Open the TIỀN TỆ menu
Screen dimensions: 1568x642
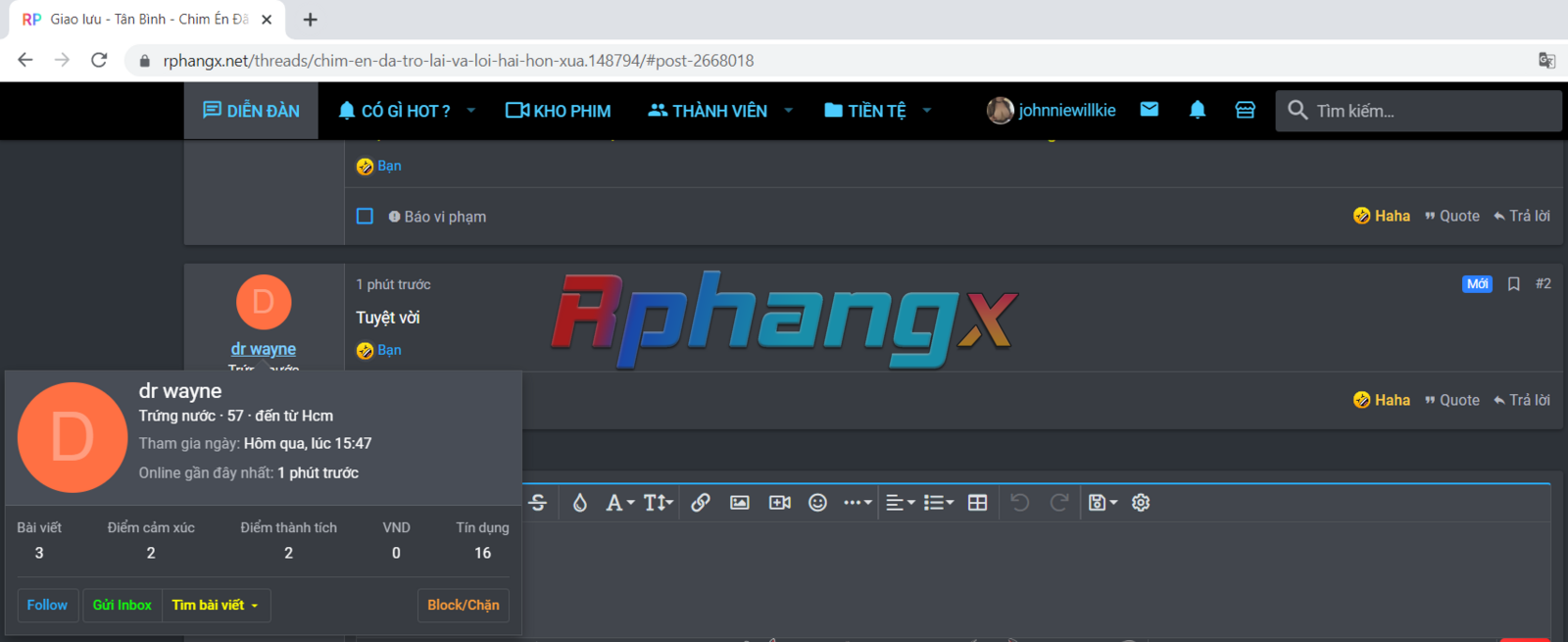pos(865,111)
